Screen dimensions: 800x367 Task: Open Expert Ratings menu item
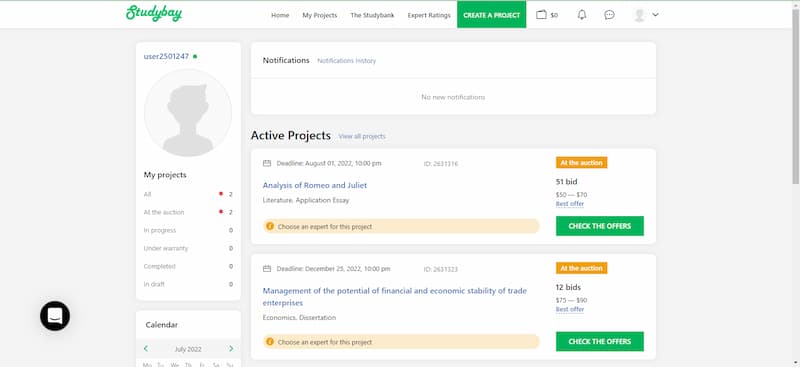[x=429, y=15]
